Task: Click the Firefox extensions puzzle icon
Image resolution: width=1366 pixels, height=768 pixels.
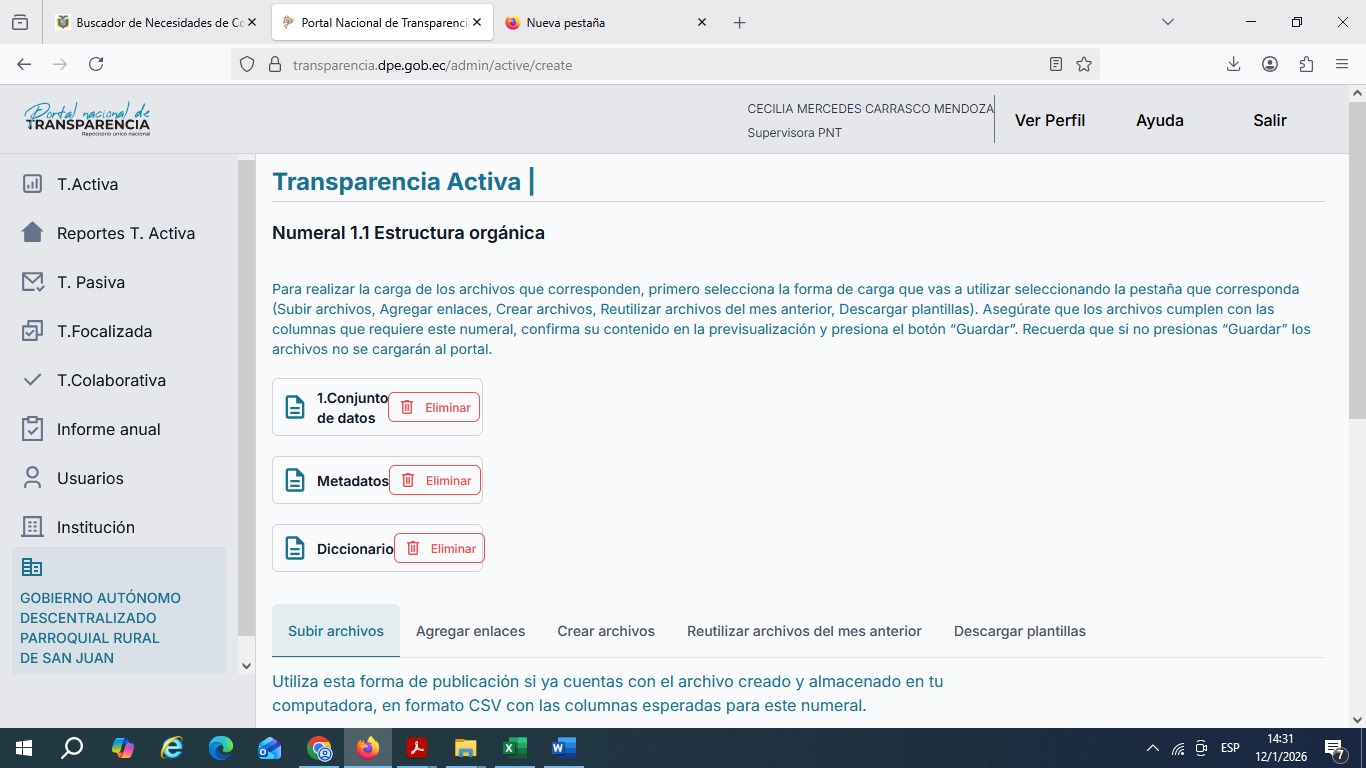Action: coord(1306,64)
